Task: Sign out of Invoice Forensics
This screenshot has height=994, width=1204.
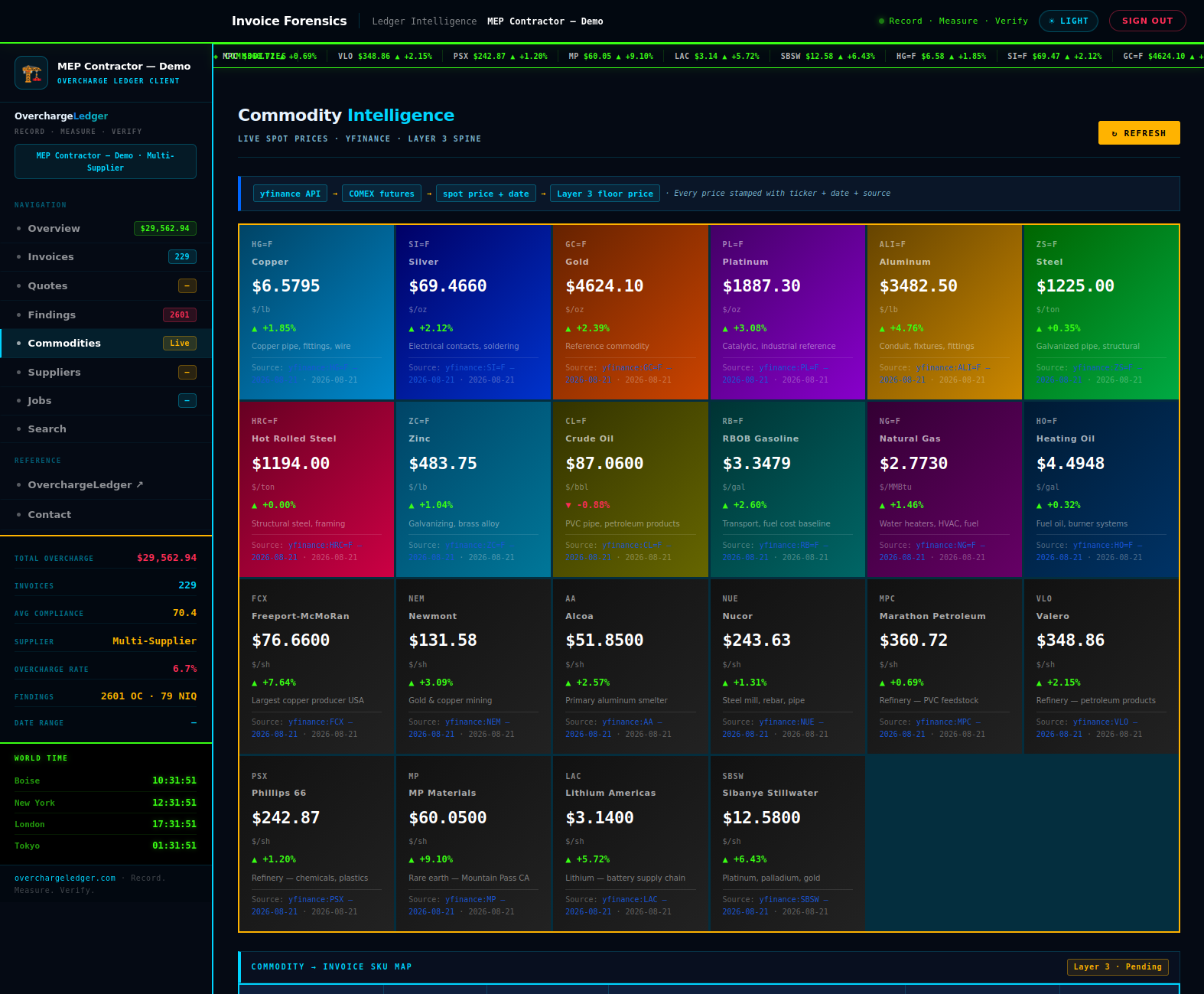Action: (1147, 21)
